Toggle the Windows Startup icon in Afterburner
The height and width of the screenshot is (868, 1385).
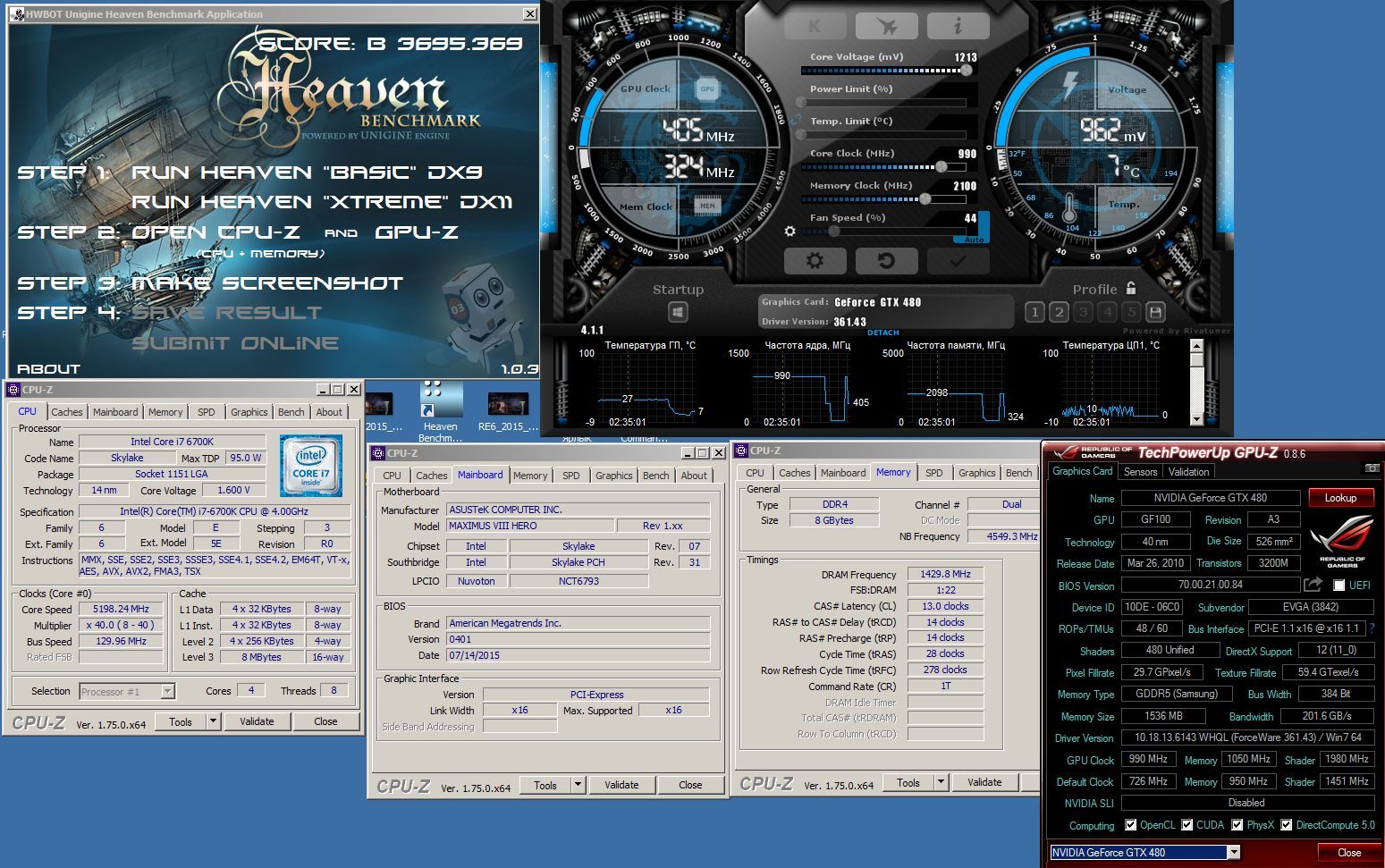coord(678,313)
